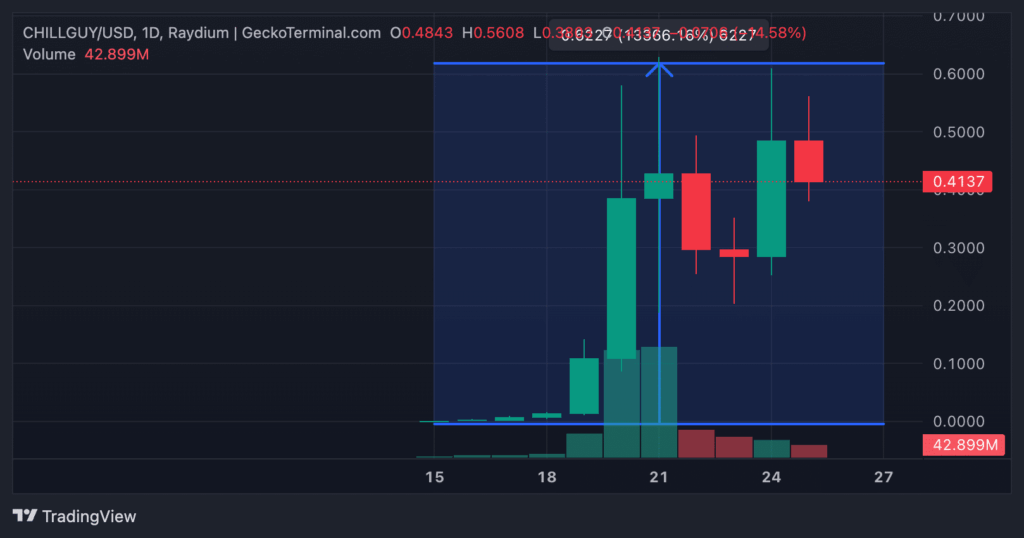
Task: Click the 0.6000 price axis label
Action: (956, 74)
